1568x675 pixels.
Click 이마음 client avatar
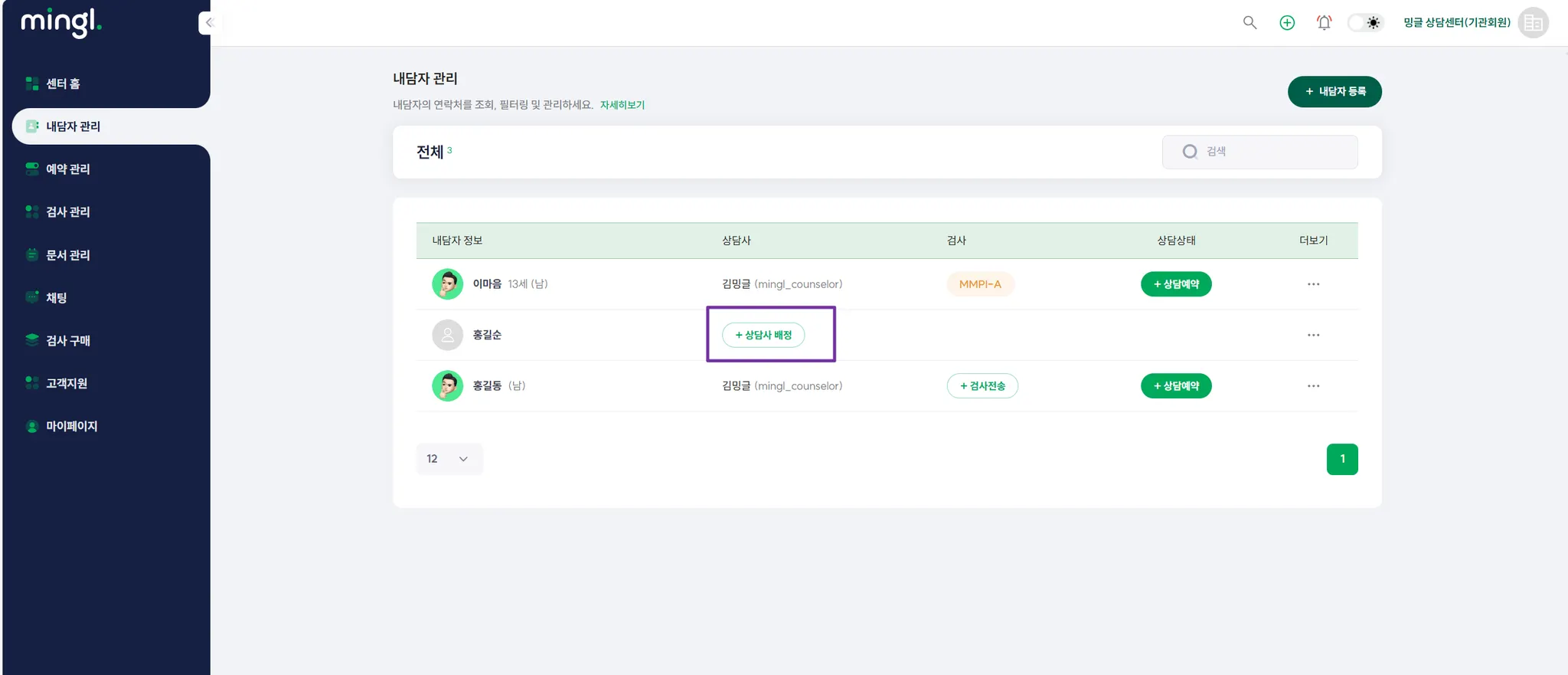click(447, 284)
